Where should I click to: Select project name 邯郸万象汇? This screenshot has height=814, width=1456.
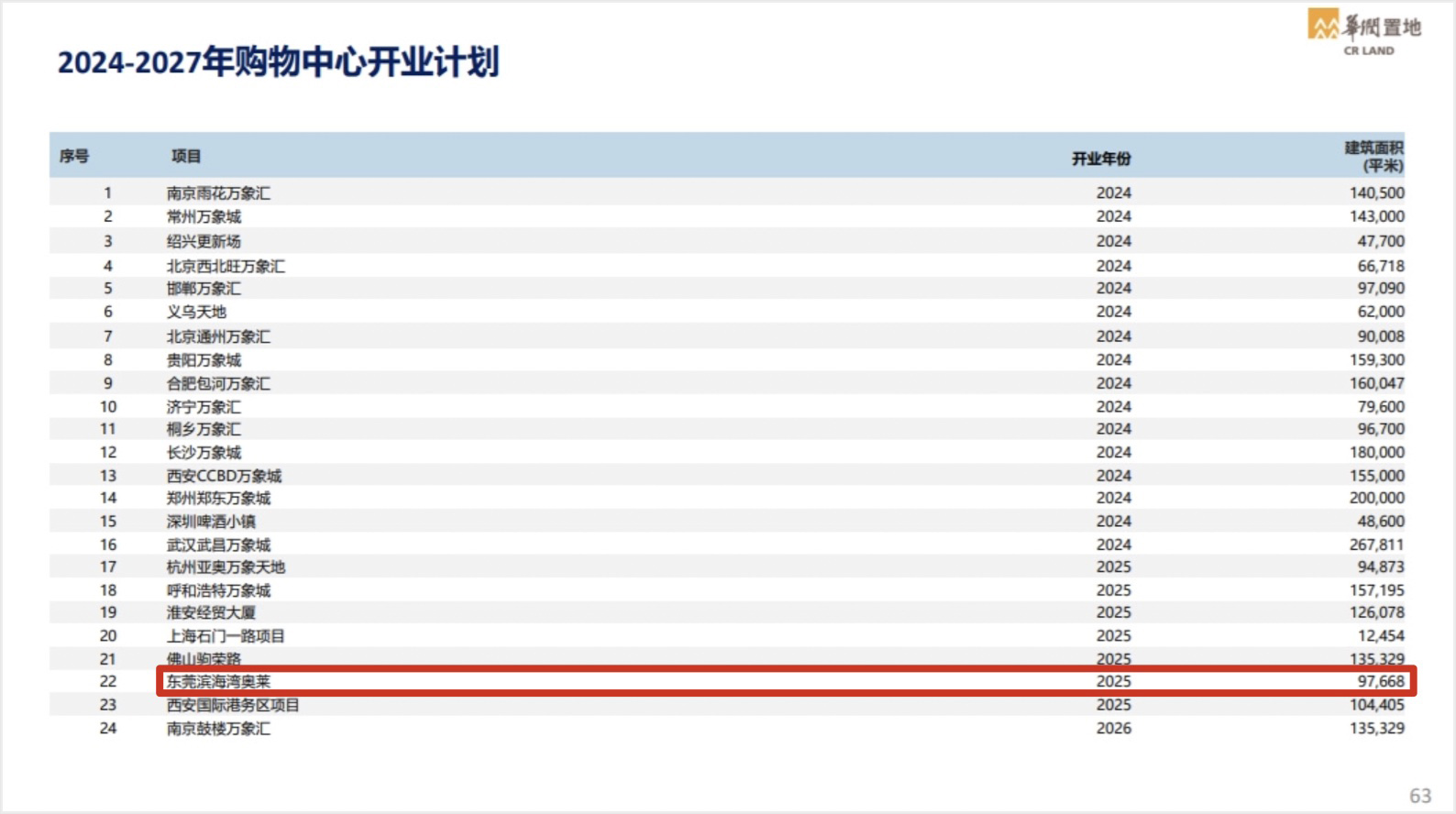(x=204, y=288)
